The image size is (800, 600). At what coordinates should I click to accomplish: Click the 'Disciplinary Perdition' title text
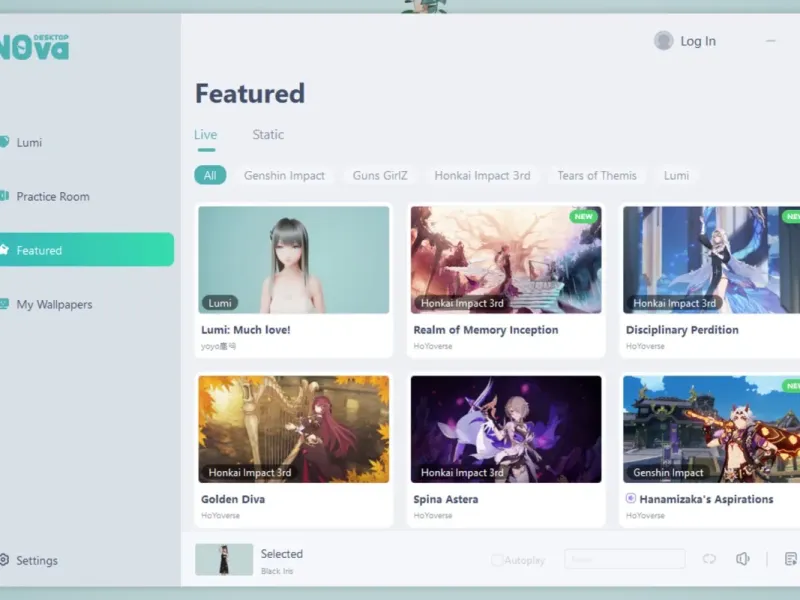[x=682, y=330]
